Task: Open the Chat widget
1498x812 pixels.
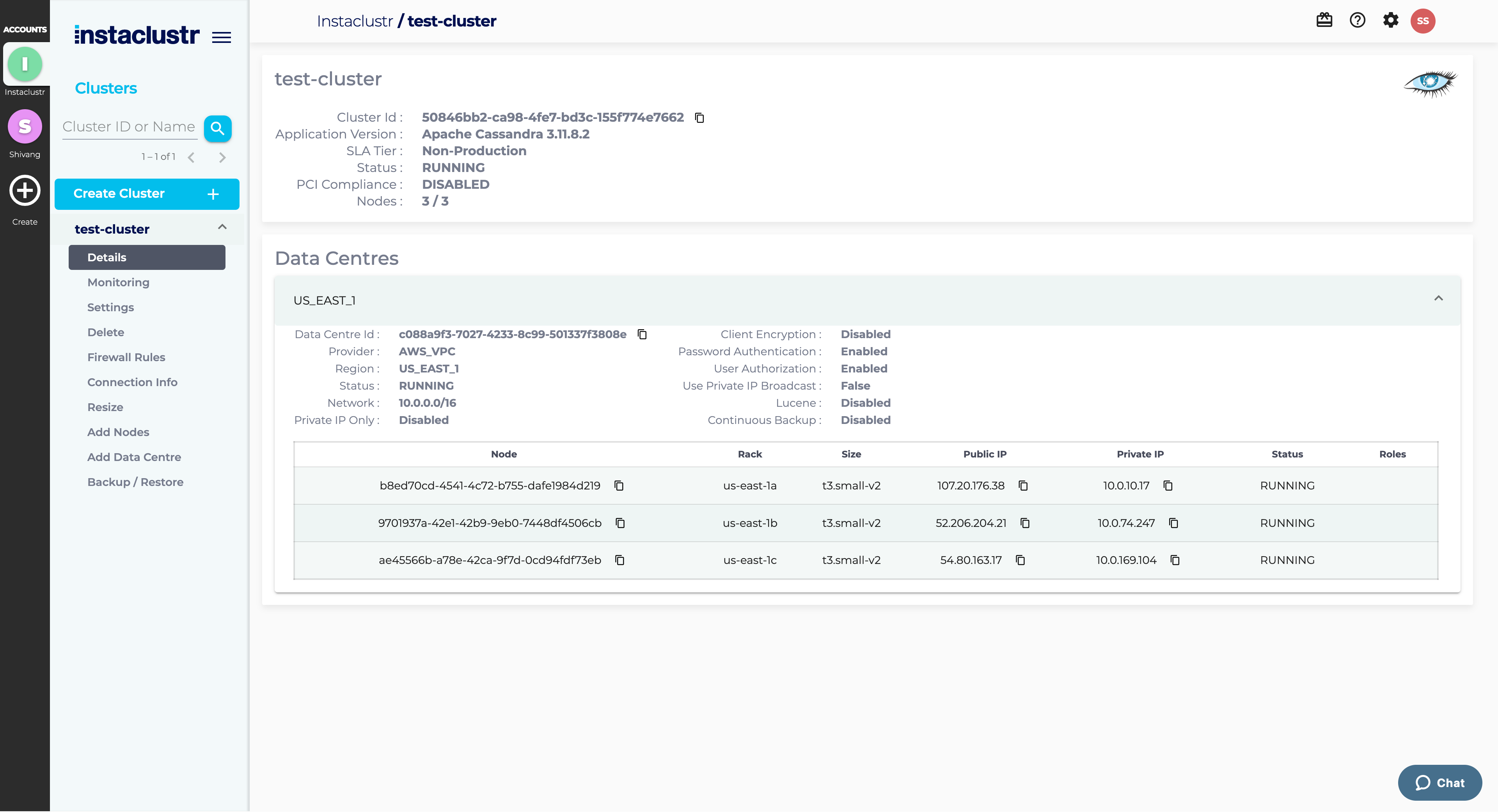Action: 1439,782
